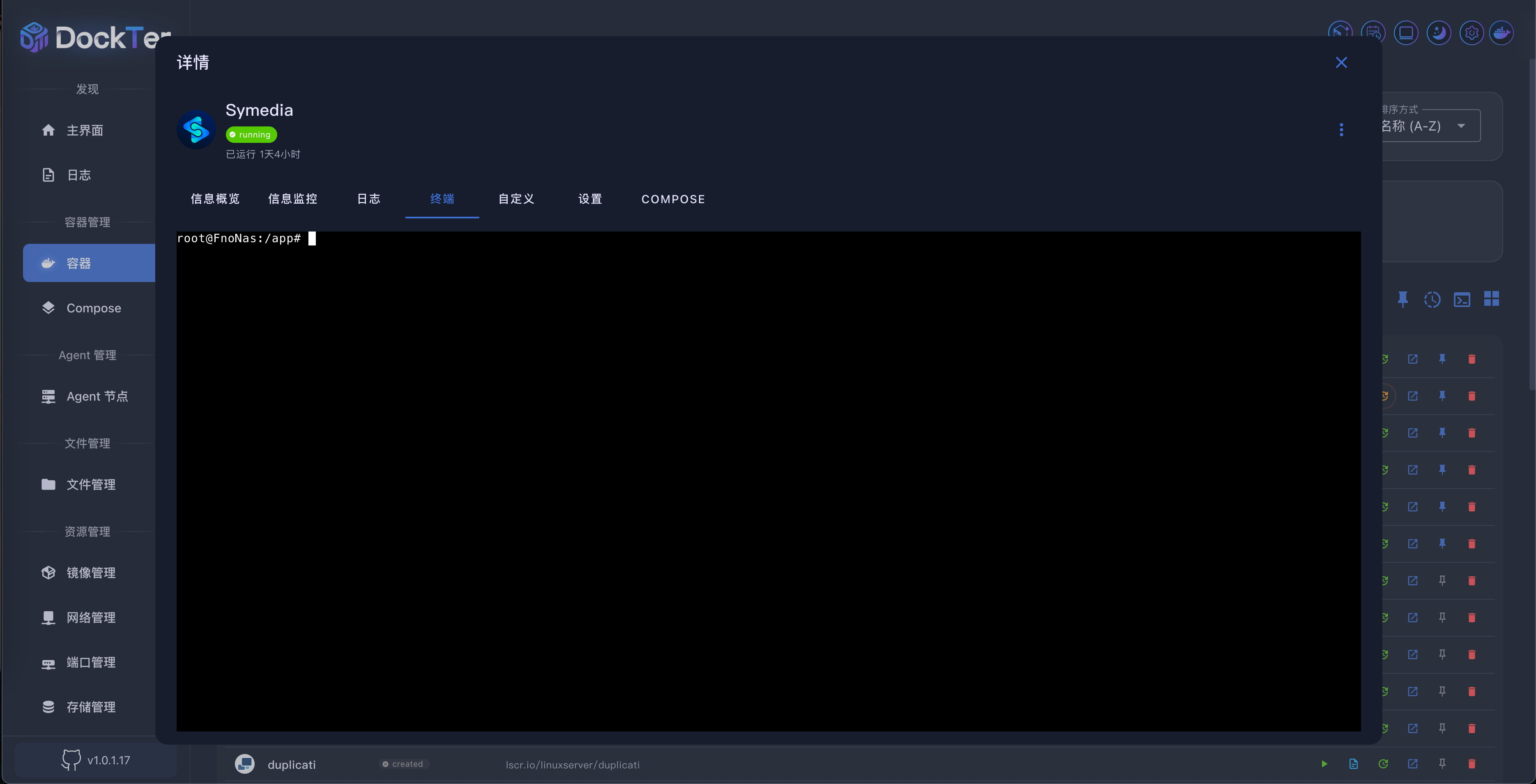This screenshot has height=784, width=1536.
Task: Click the pin filter icon in list toolbar
Action: [x=1403, y=299]
